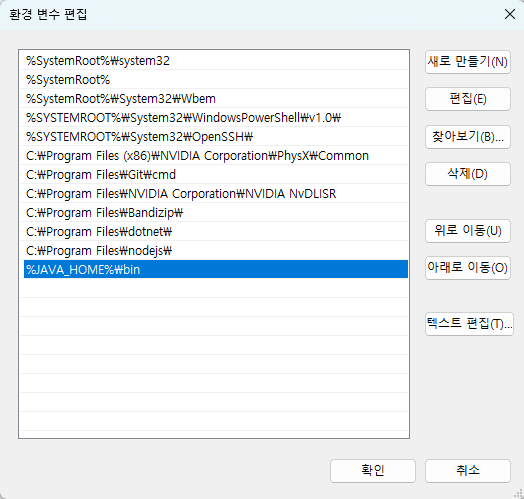Image resolution: width=524 pixels, height=499 pixels.
Task: Select the Git\cmd path entry
Action: point(214,175)
